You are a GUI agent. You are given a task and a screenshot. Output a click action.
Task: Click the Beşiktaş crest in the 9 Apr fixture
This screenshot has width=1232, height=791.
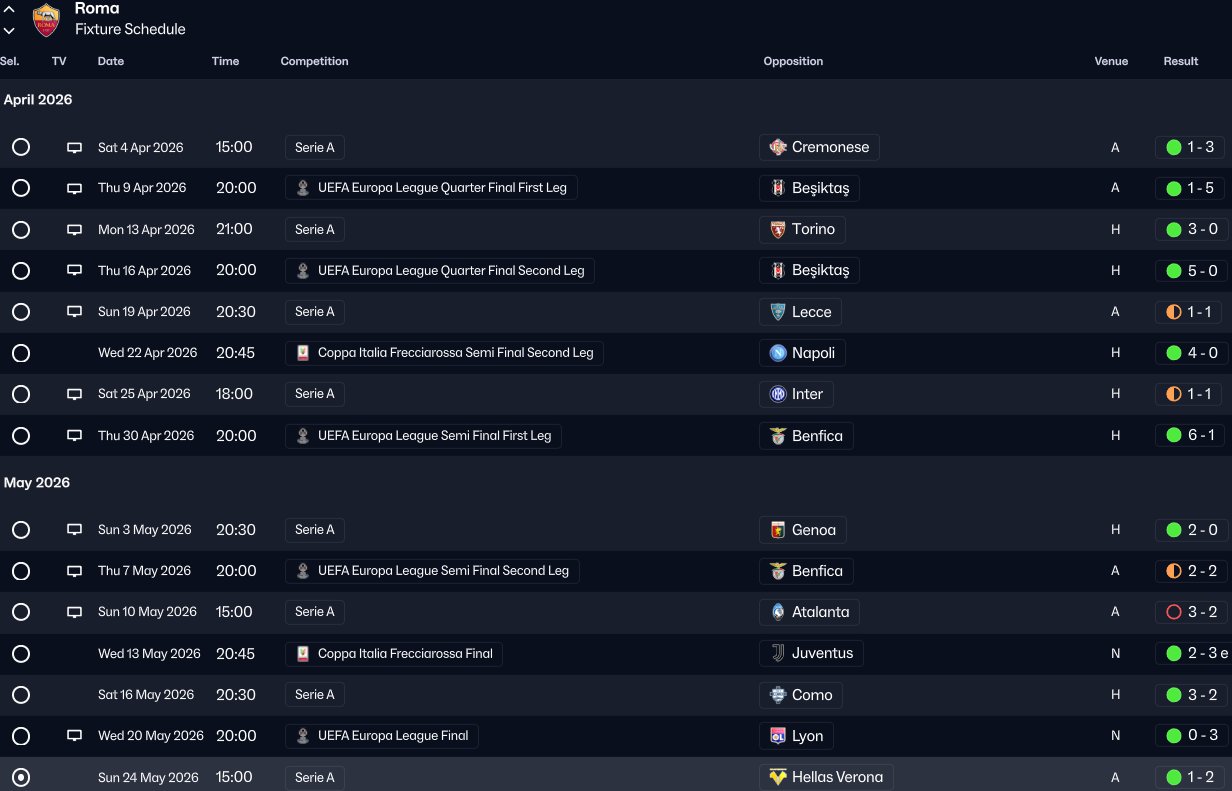pyautogui.click(x=778, y=188)
